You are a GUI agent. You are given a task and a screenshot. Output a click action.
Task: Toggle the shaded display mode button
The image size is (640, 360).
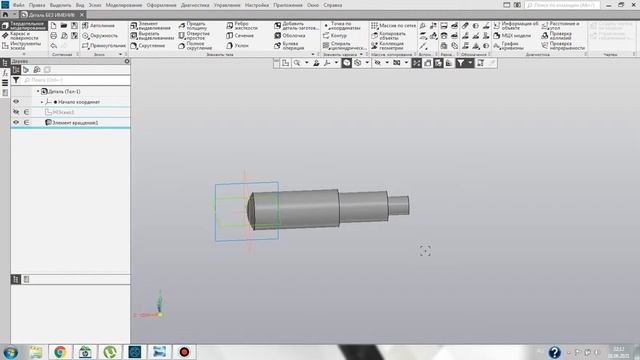[347, 63]
